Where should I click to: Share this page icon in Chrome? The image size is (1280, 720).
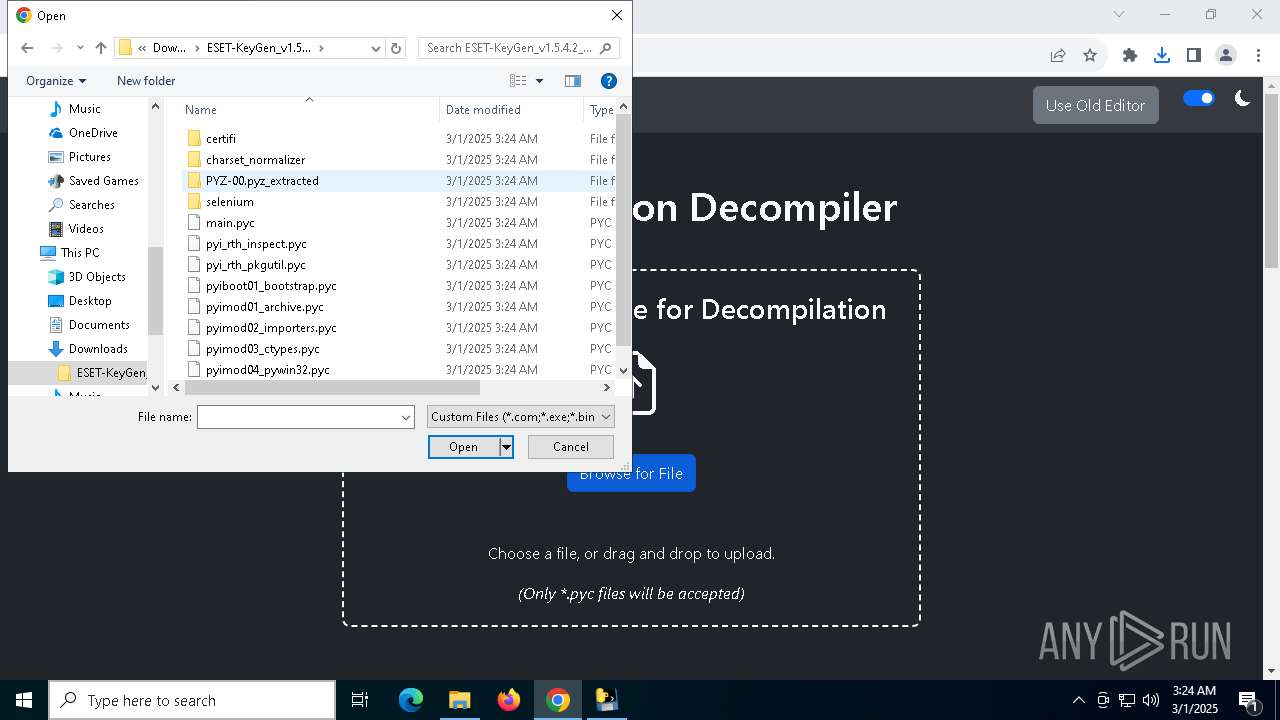tap(1058, 56)
